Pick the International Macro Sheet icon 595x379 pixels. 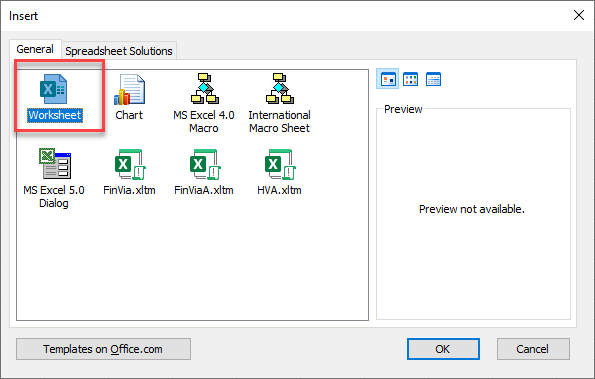point(280,88)
